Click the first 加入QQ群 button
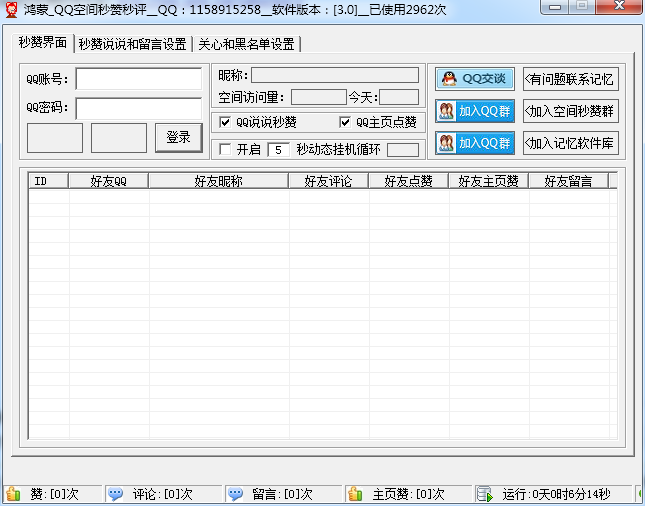This screenshot has height=506, width=645. point(474,111)
